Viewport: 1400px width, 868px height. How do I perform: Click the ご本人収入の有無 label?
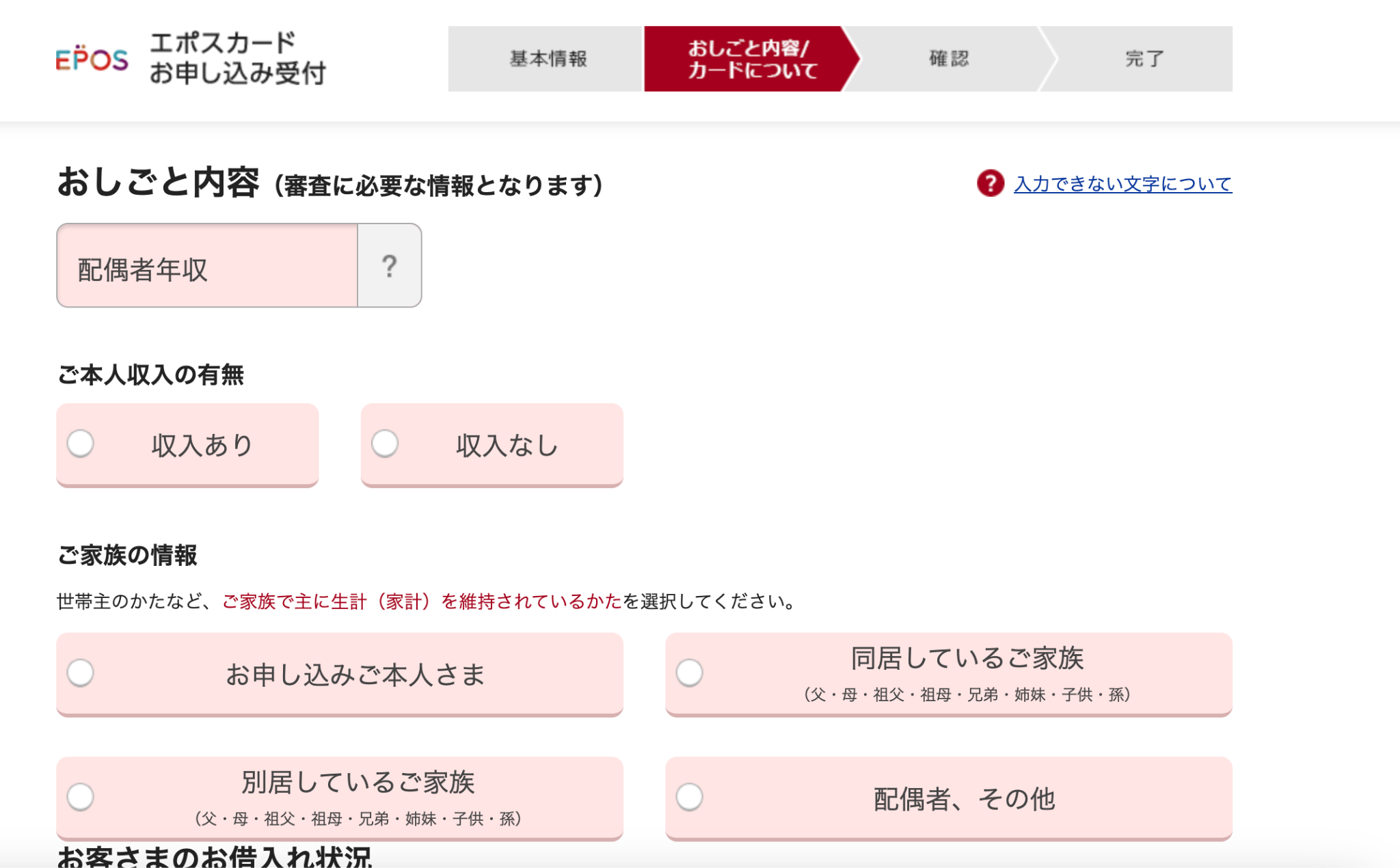click(x=151, y=375)
